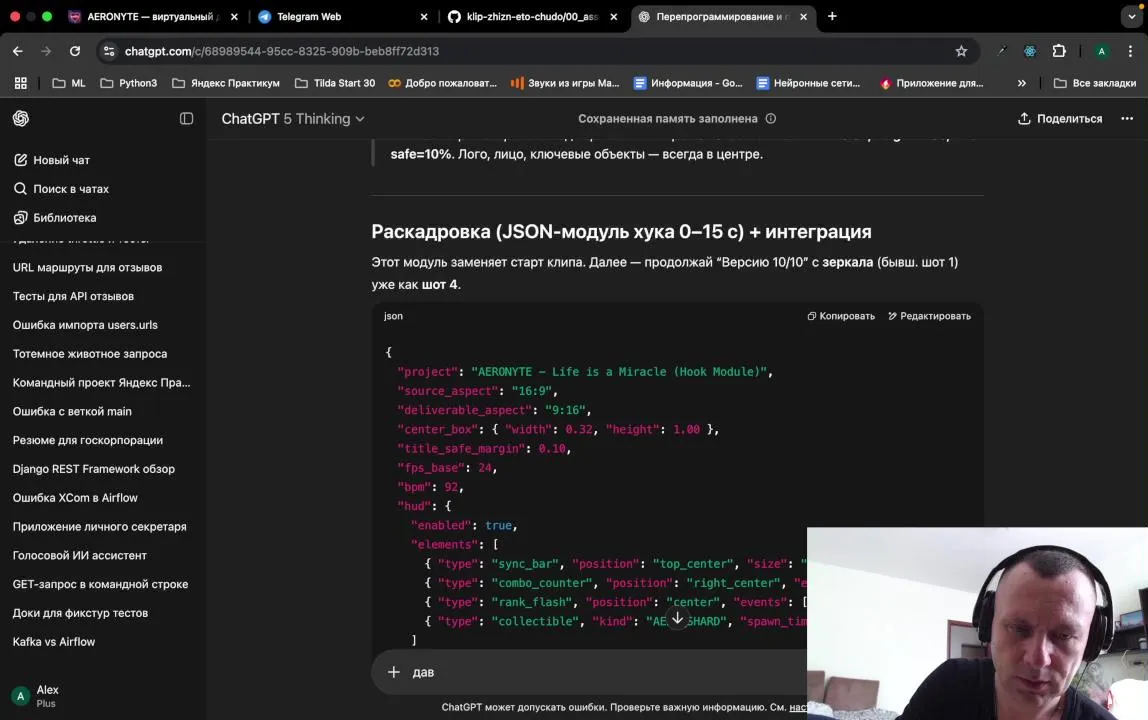1148x720 pixels.
Task: Open the Звуки из игры Ма... bookmark
Action: click(564, 83)
